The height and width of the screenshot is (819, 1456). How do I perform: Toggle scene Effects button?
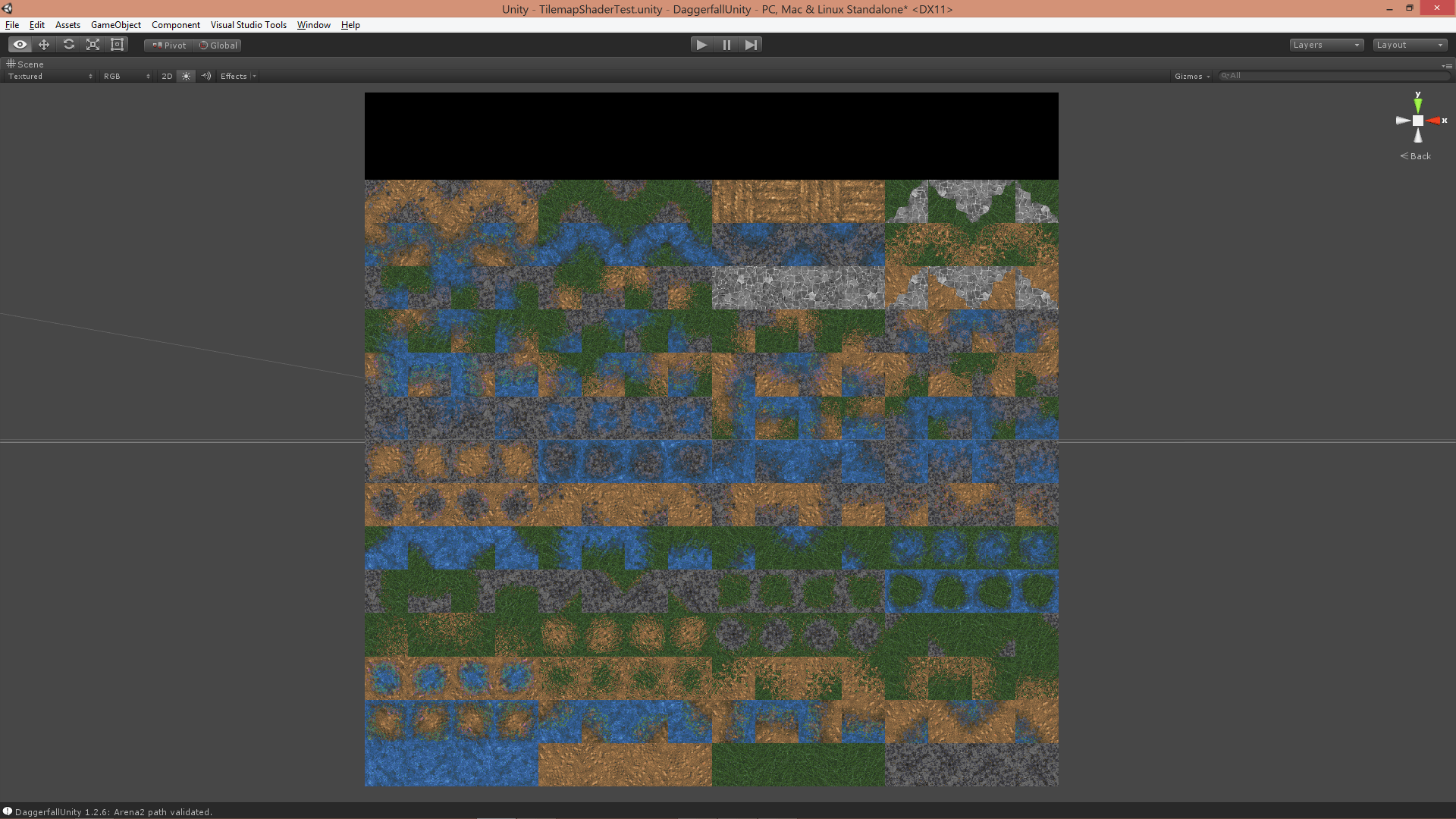[234, 76]
